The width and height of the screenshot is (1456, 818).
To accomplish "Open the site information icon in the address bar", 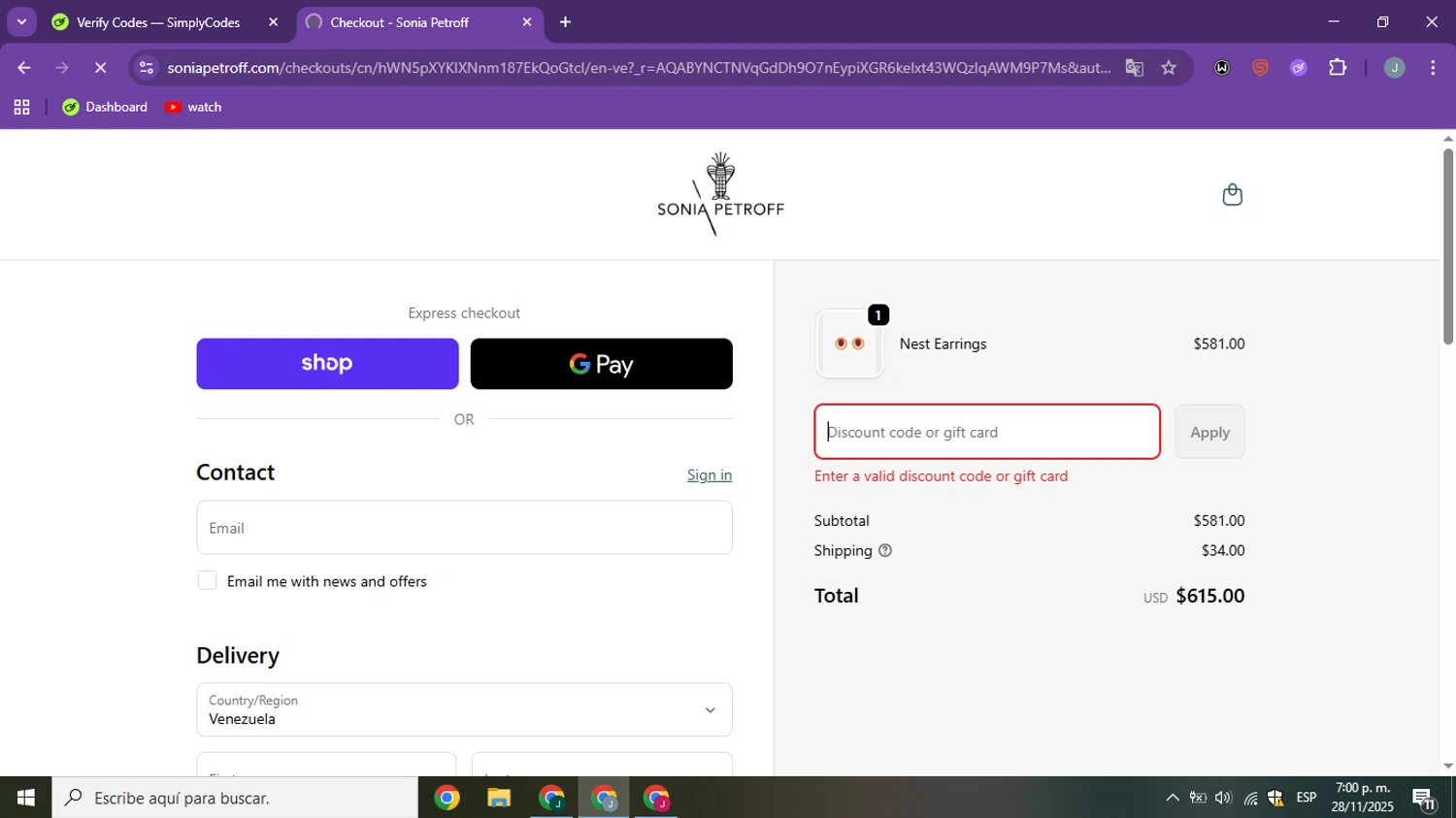I will [147, 68].
